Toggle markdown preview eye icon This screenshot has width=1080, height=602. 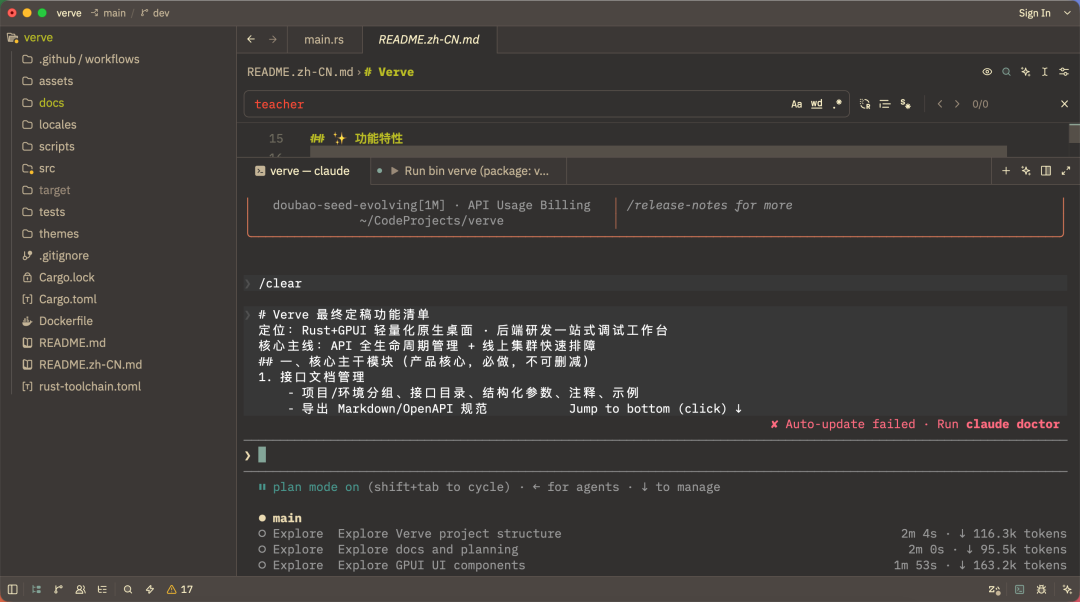point(987,72)
